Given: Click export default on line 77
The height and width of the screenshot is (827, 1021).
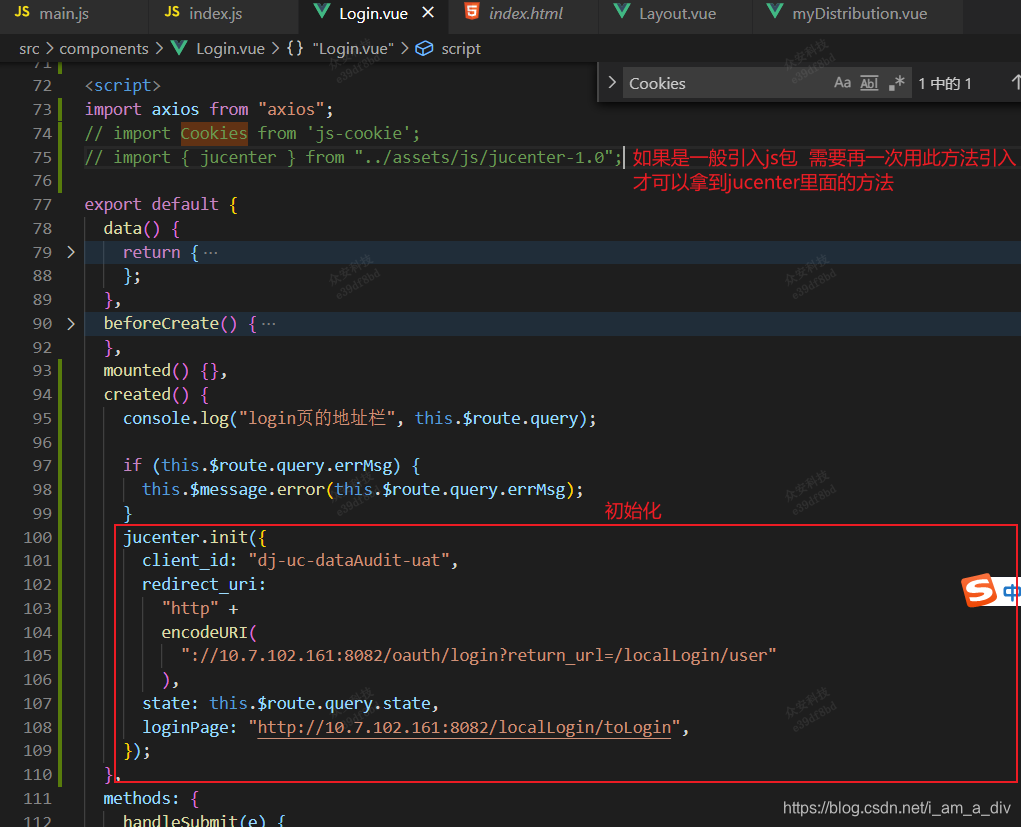Looking at the screenshot, I should (x=151, y=204).
